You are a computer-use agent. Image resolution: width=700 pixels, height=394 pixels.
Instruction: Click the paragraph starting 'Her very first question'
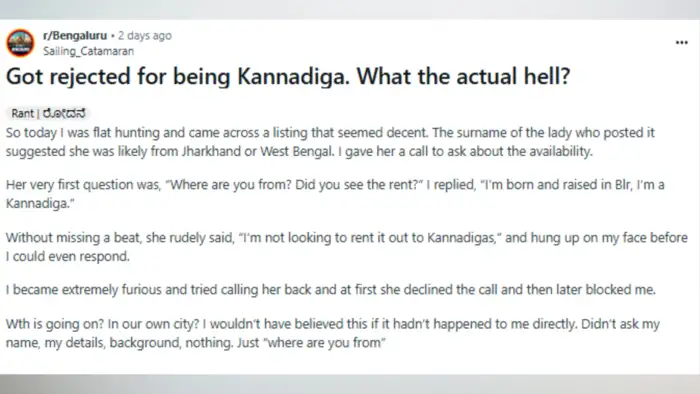click(x=335, y=194)
